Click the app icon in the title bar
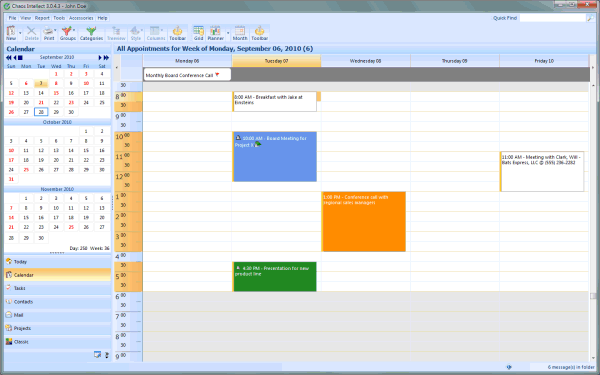Screen dimensions: 600x375 click(6, 6)
